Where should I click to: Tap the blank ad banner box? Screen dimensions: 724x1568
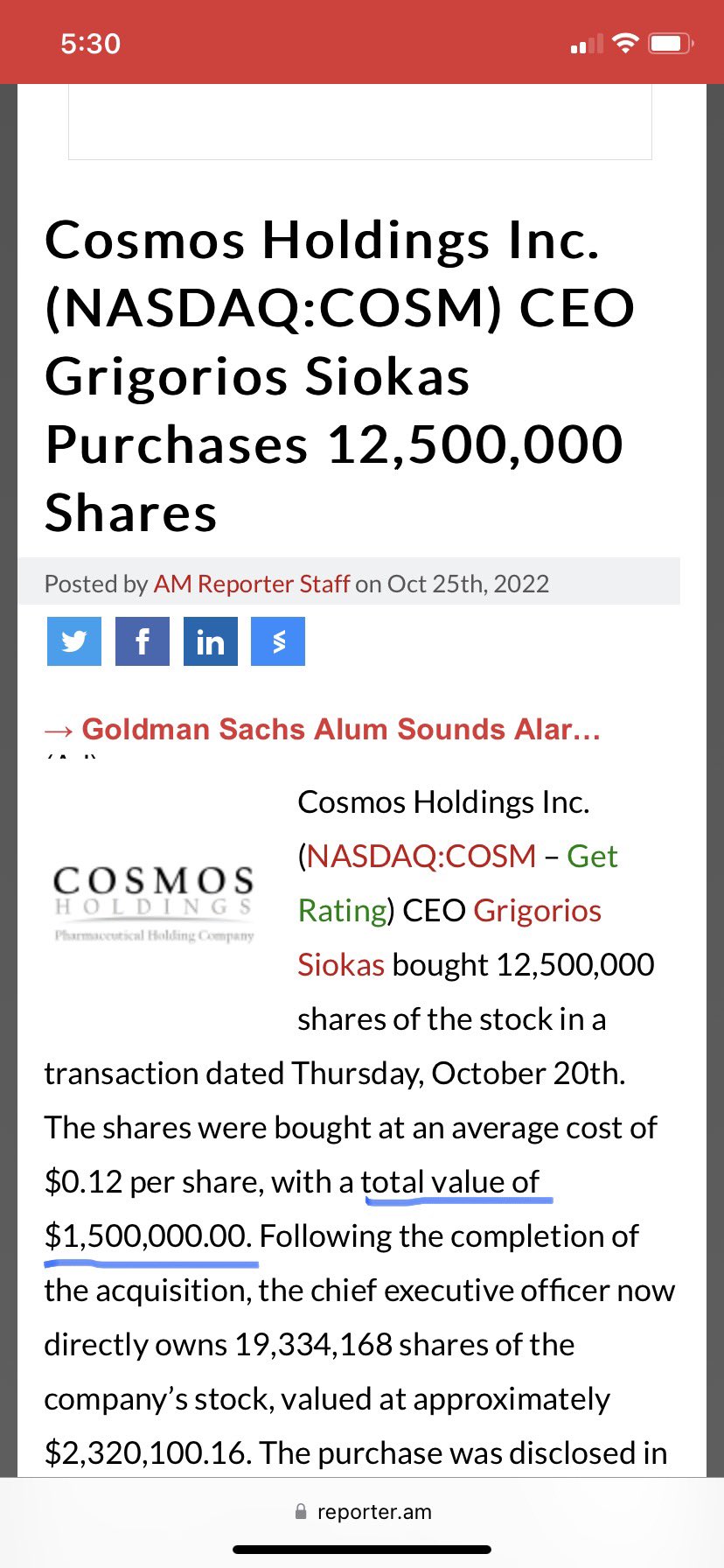360,122
